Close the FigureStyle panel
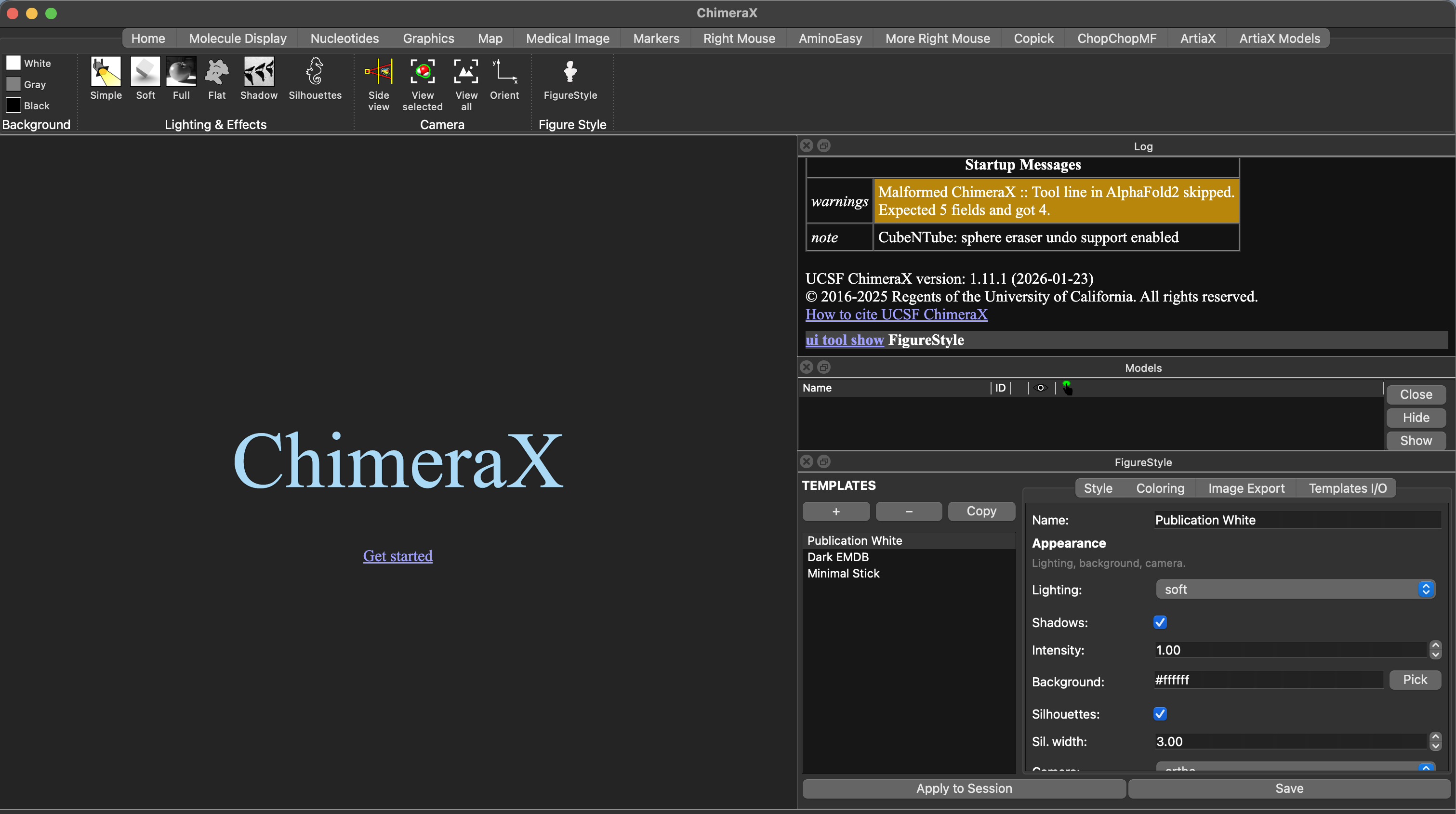1456x814 pixels. coord(807,461)
